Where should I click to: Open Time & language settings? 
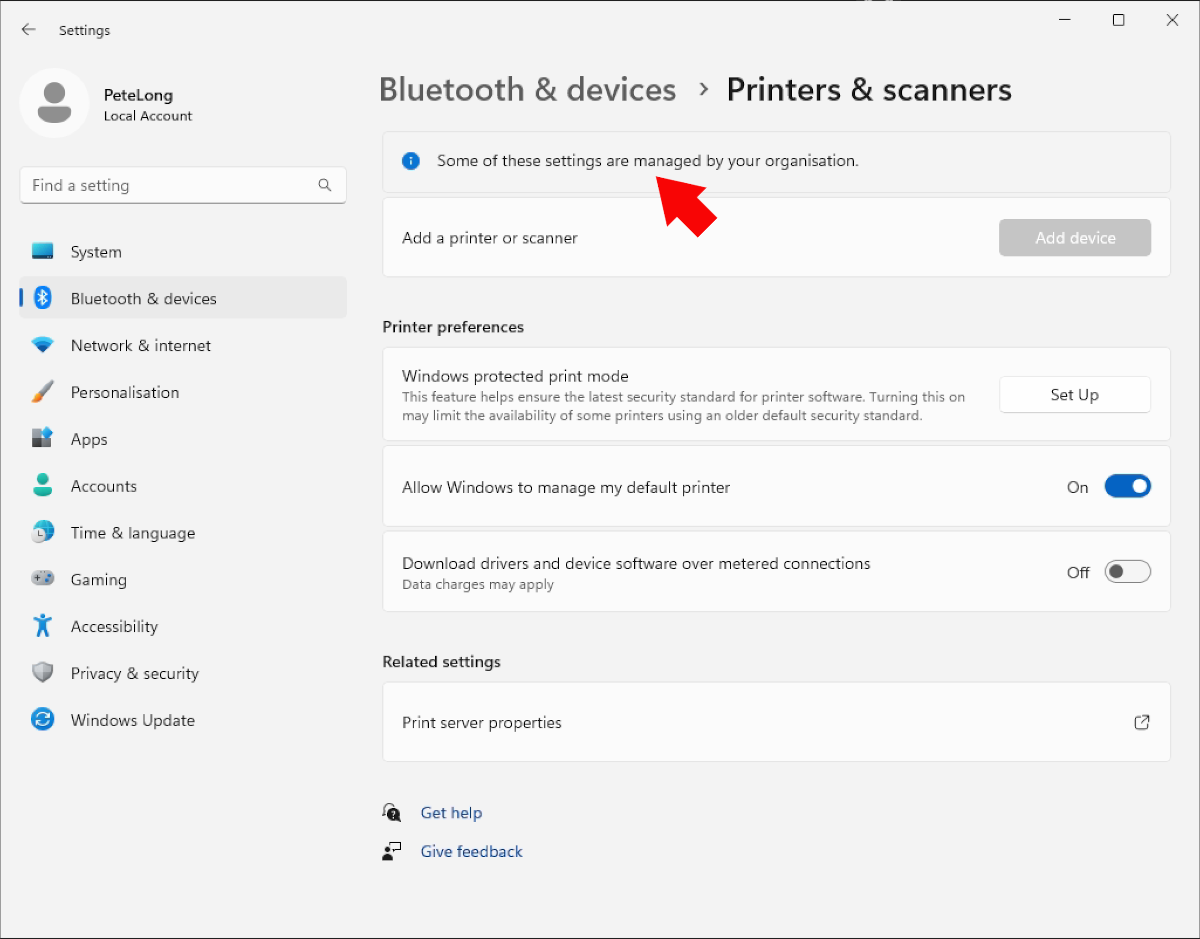click(183, 533)
